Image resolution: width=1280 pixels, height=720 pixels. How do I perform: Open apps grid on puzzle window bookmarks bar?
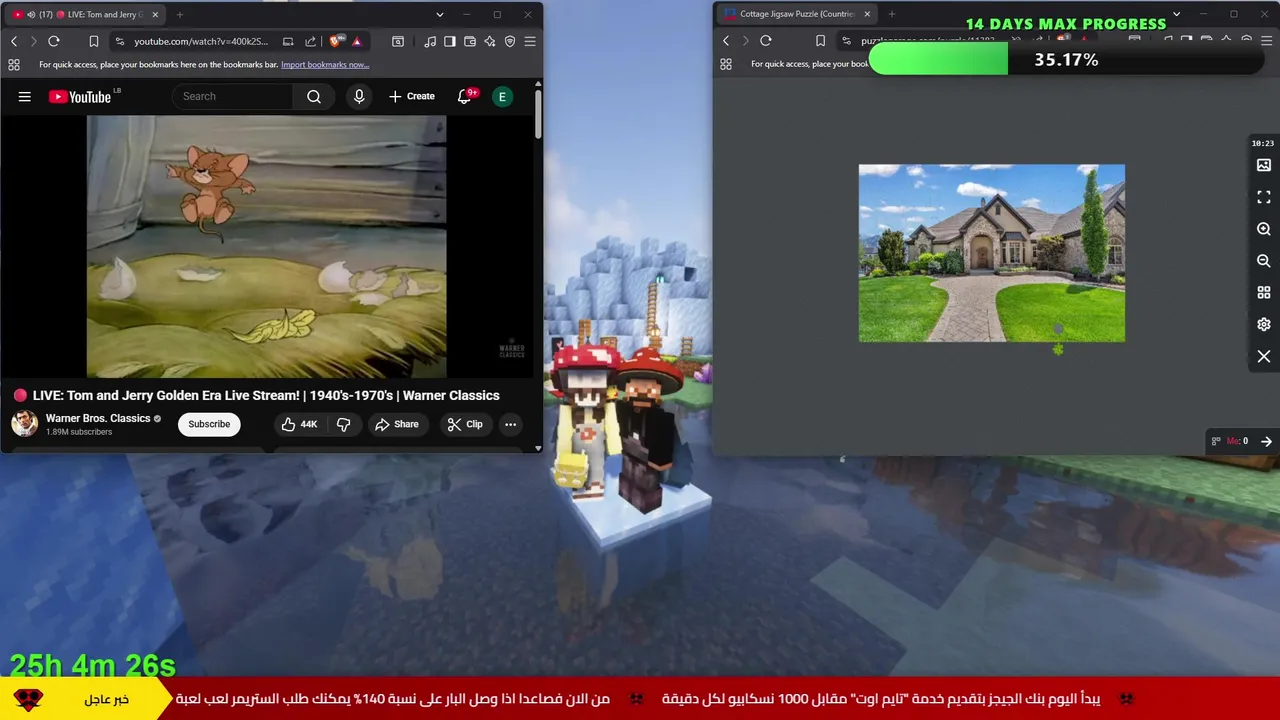(726, 64)
